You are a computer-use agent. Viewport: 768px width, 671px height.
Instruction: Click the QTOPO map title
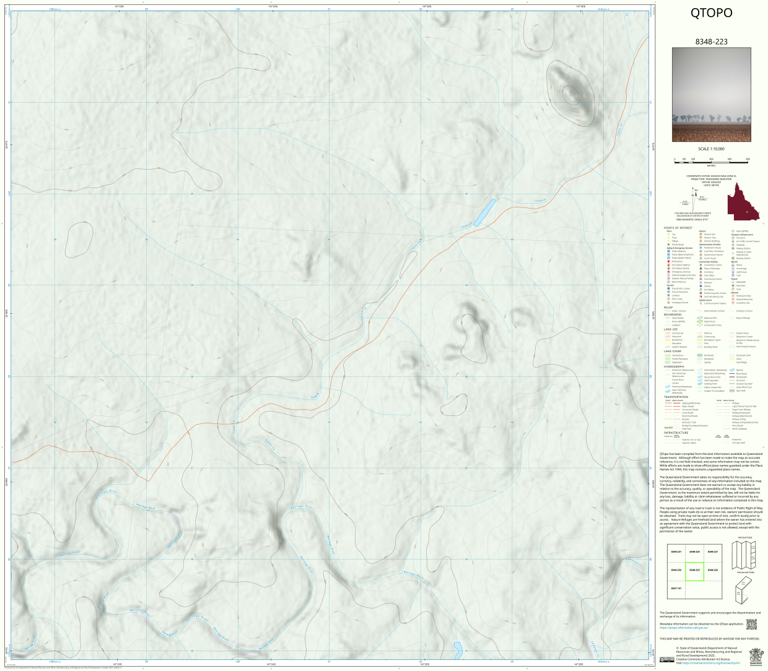click(711, 13)
